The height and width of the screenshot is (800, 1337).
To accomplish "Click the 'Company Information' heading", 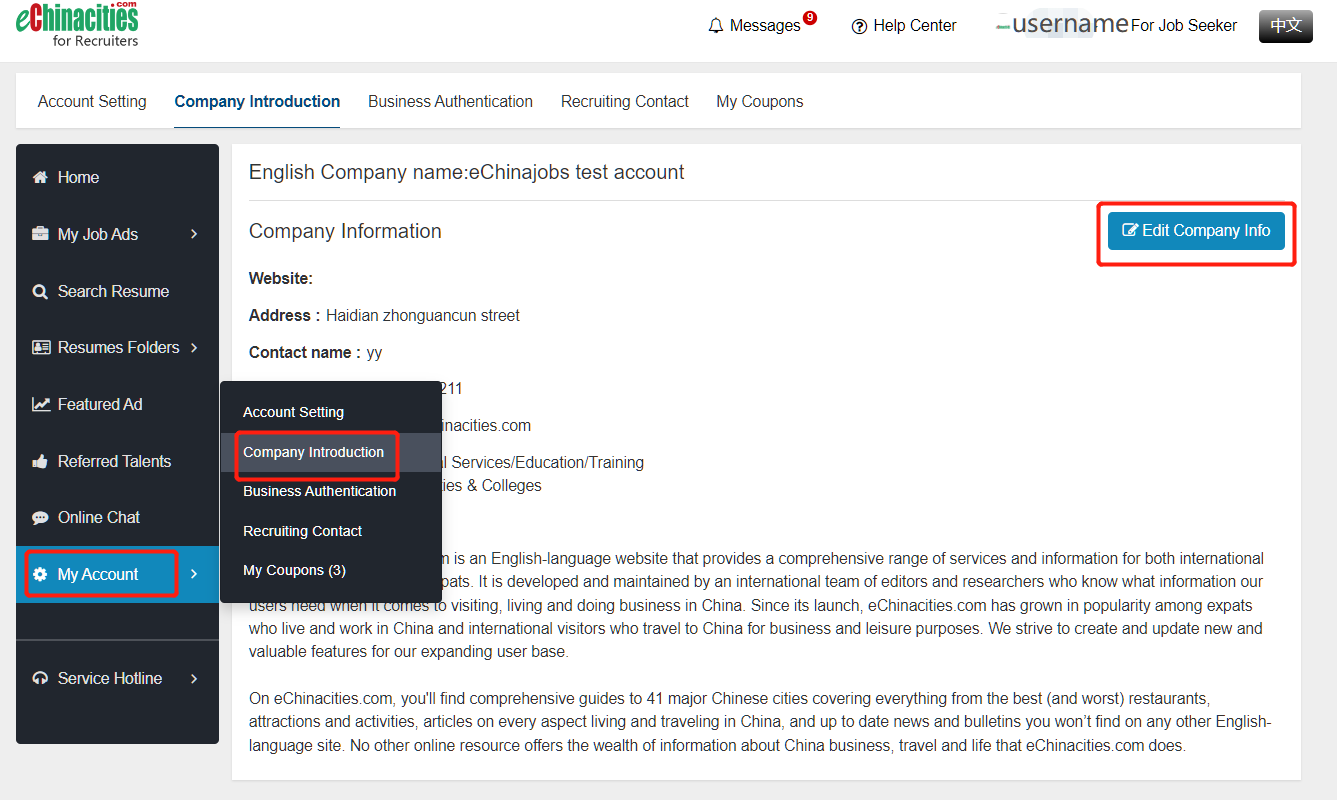I will click(x=345, y=231).
